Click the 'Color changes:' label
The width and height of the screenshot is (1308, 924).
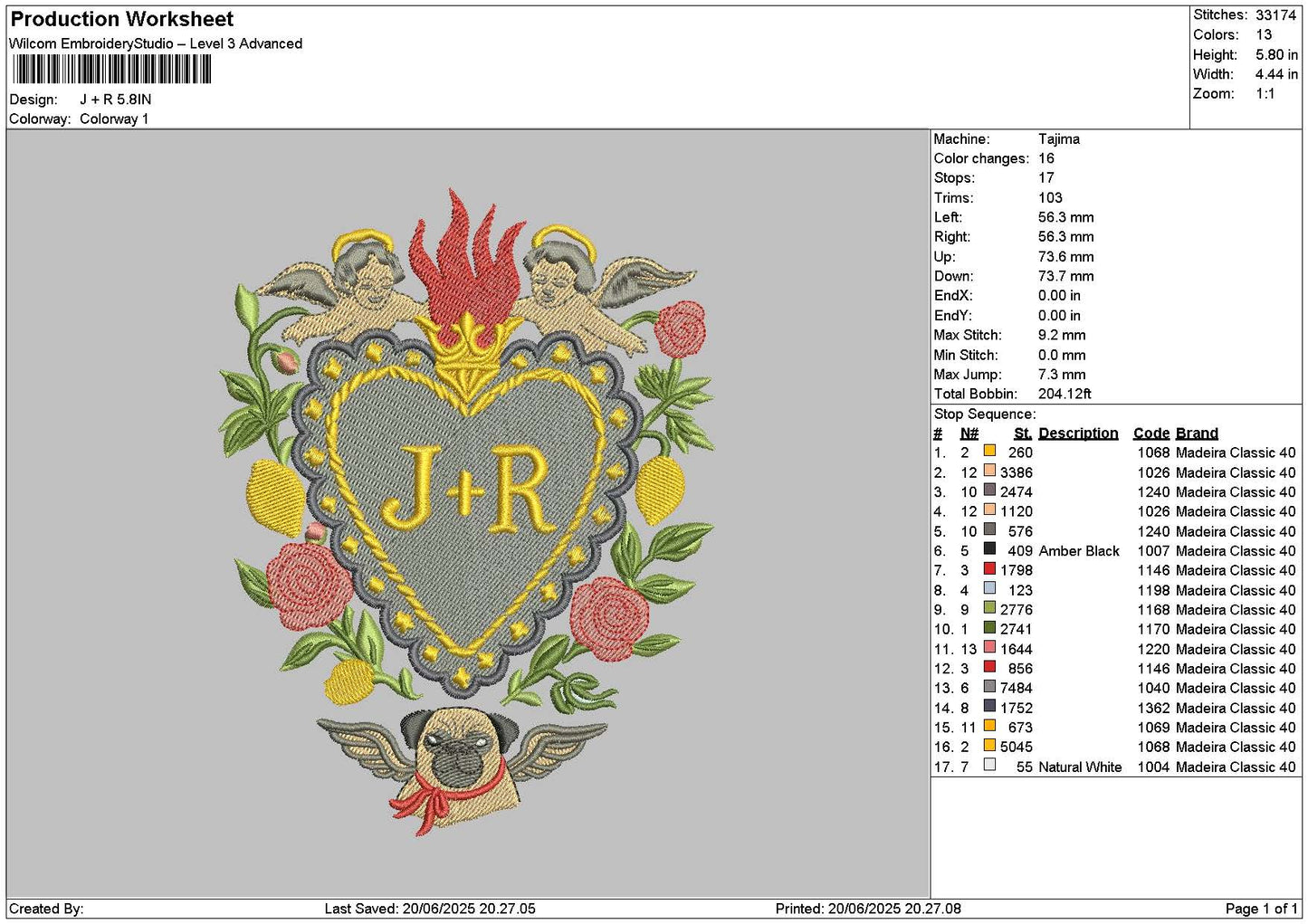point(981,158)
